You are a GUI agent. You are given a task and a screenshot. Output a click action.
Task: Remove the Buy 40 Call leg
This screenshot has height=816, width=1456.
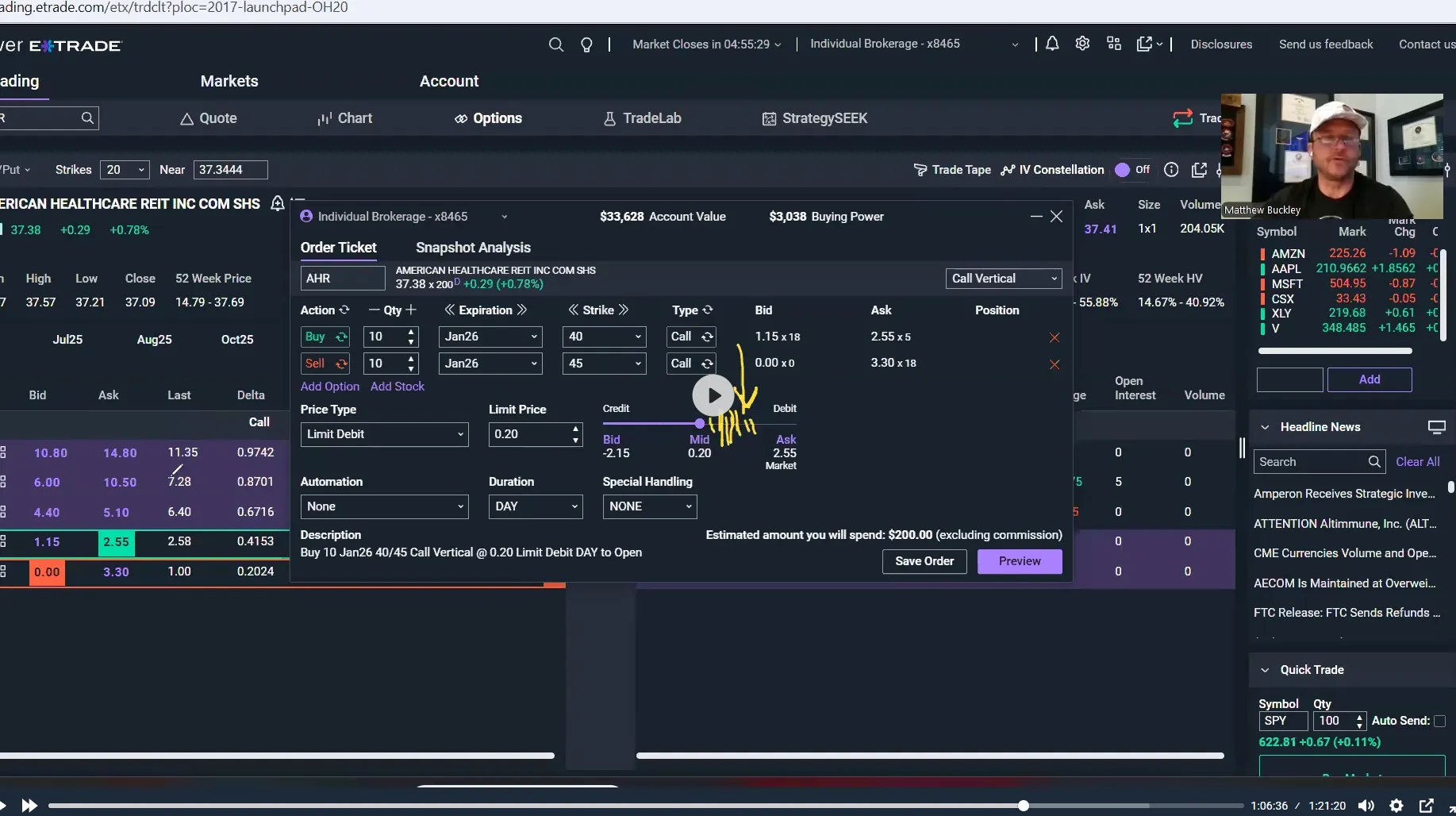(1055, 337)
